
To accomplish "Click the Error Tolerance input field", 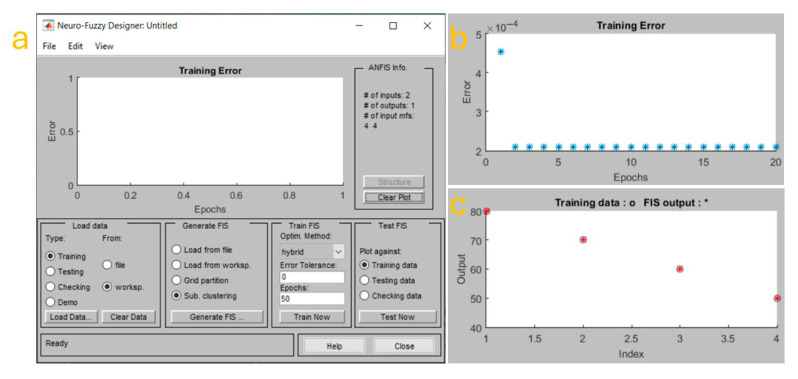I will 312,277.
